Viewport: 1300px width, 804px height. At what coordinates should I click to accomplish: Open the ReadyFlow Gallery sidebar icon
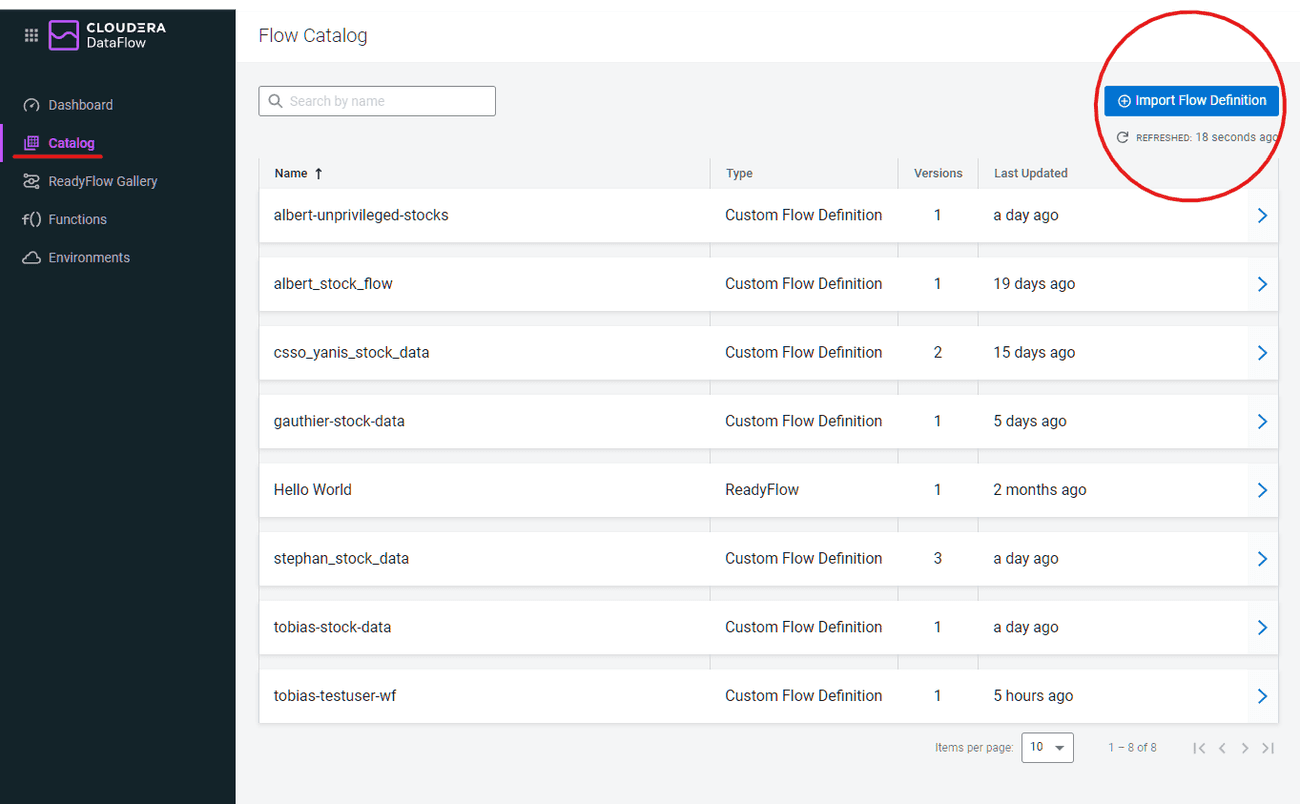pyautogui.click(x=31, y=181)
